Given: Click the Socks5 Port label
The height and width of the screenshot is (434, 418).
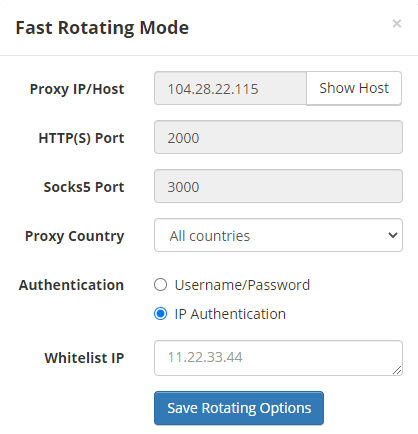Looking at the screenshot, I should (84, 187).
